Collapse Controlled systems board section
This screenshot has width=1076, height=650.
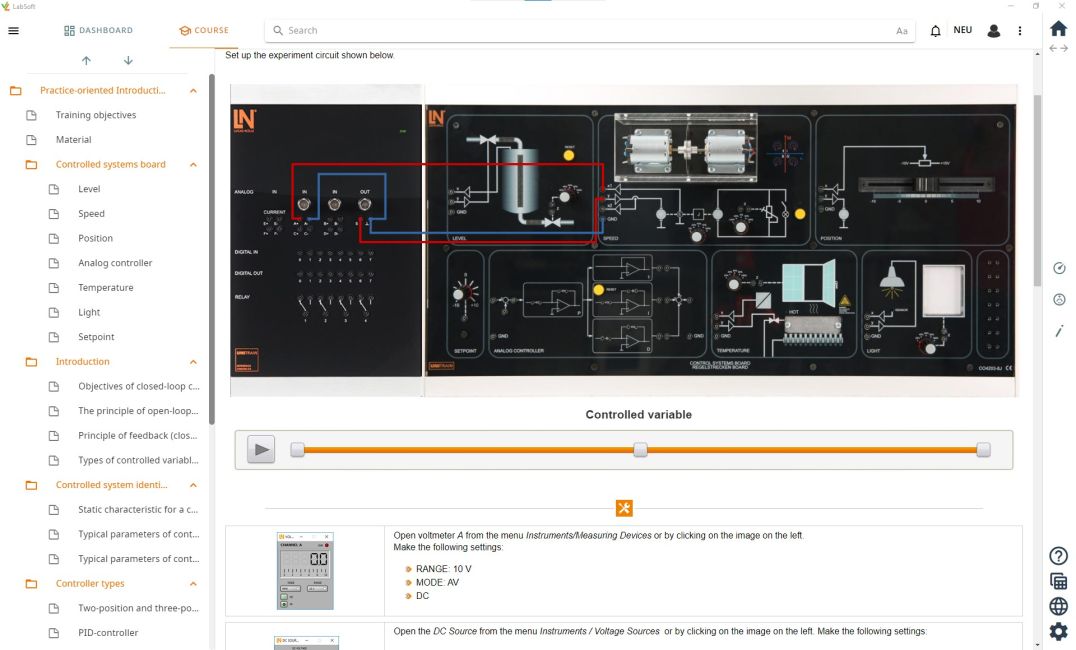coord(194,165)
